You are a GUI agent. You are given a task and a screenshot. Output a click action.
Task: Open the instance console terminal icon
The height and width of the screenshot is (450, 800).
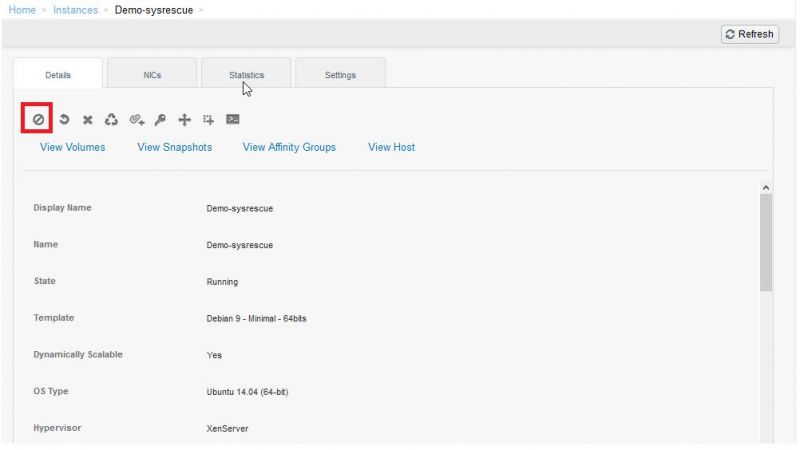232,119
